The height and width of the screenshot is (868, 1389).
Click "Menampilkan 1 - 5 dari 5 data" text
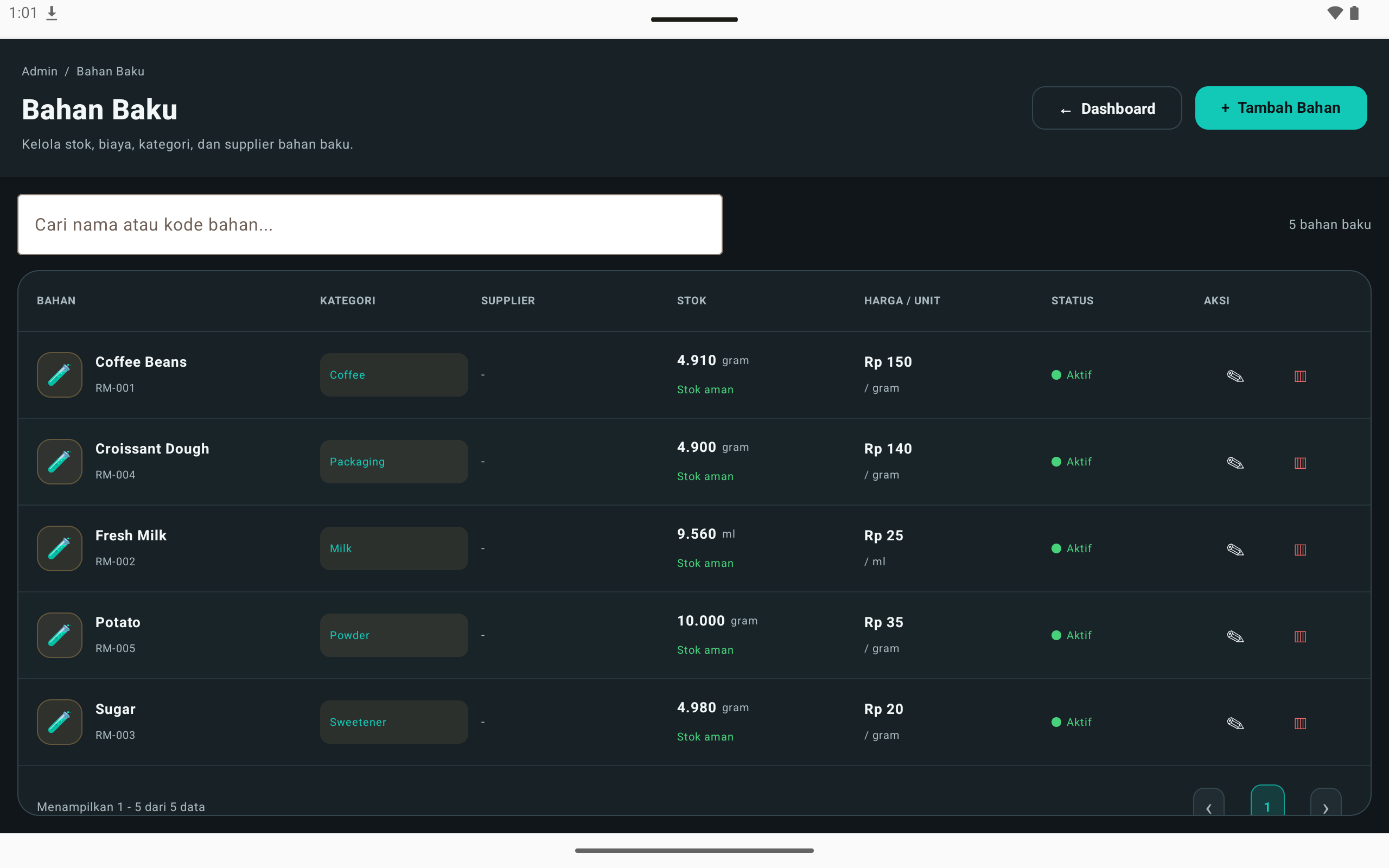tap(121, 807)
